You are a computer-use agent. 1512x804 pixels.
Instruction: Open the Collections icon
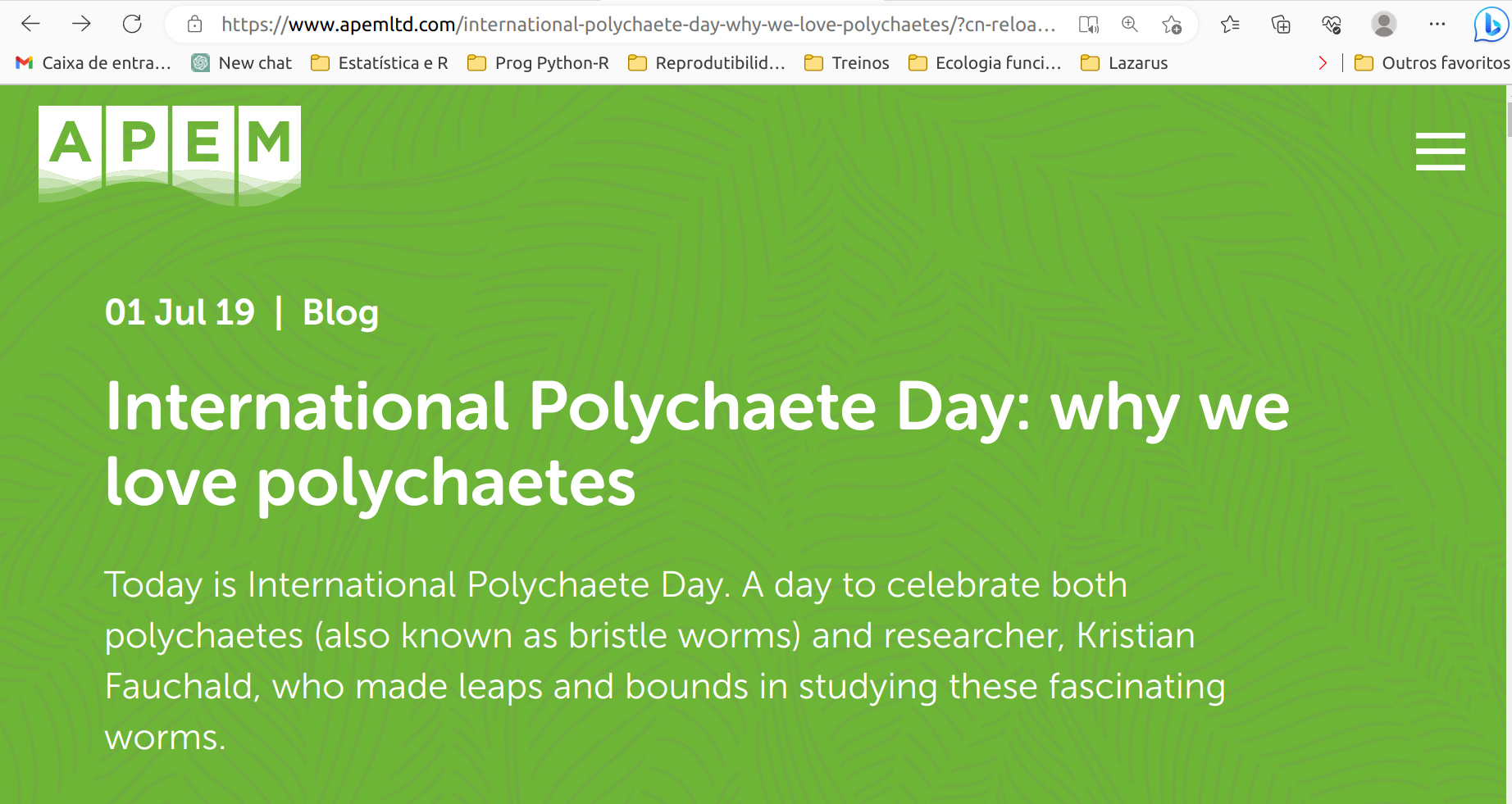click(1281, 25)
